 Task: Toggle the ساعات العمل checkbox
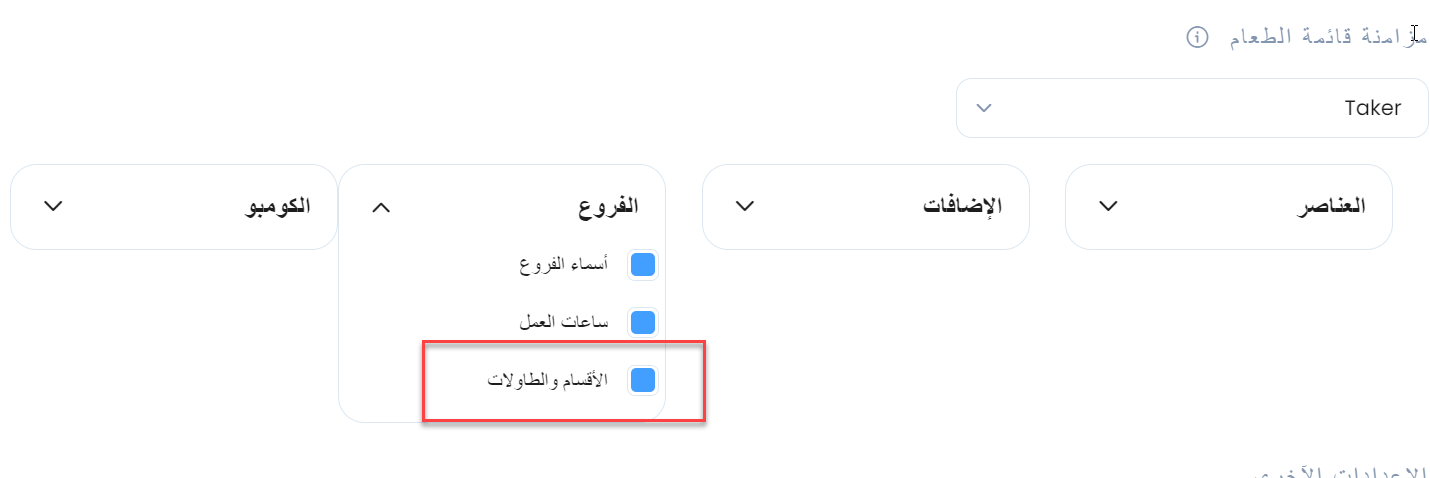click(643, 323)
